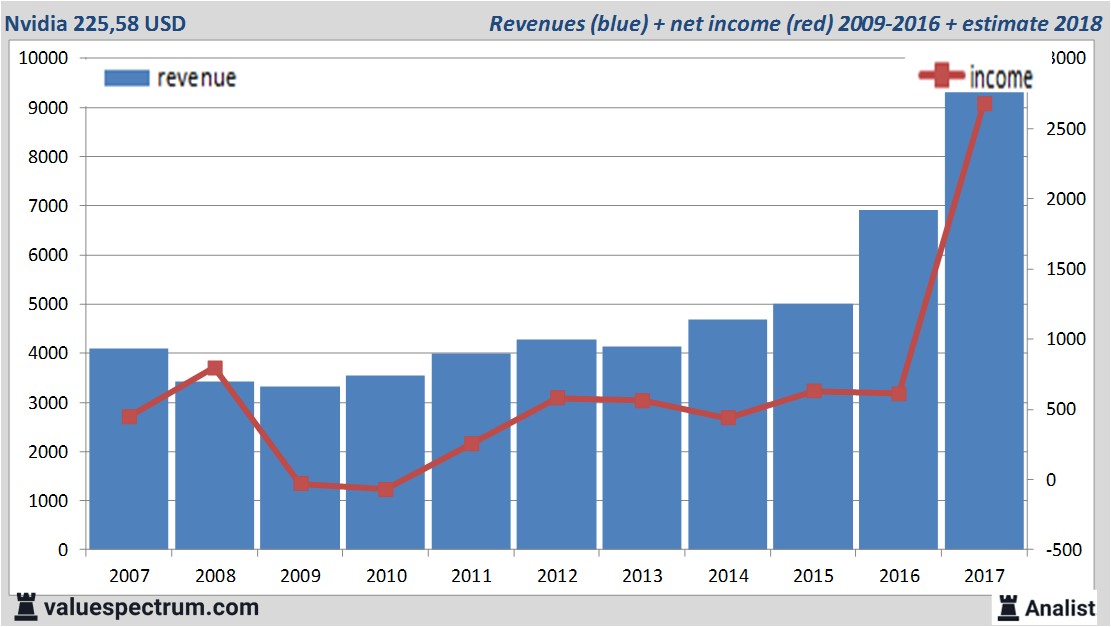Expand the 2012 income marker details

click(x=557, y=397)
